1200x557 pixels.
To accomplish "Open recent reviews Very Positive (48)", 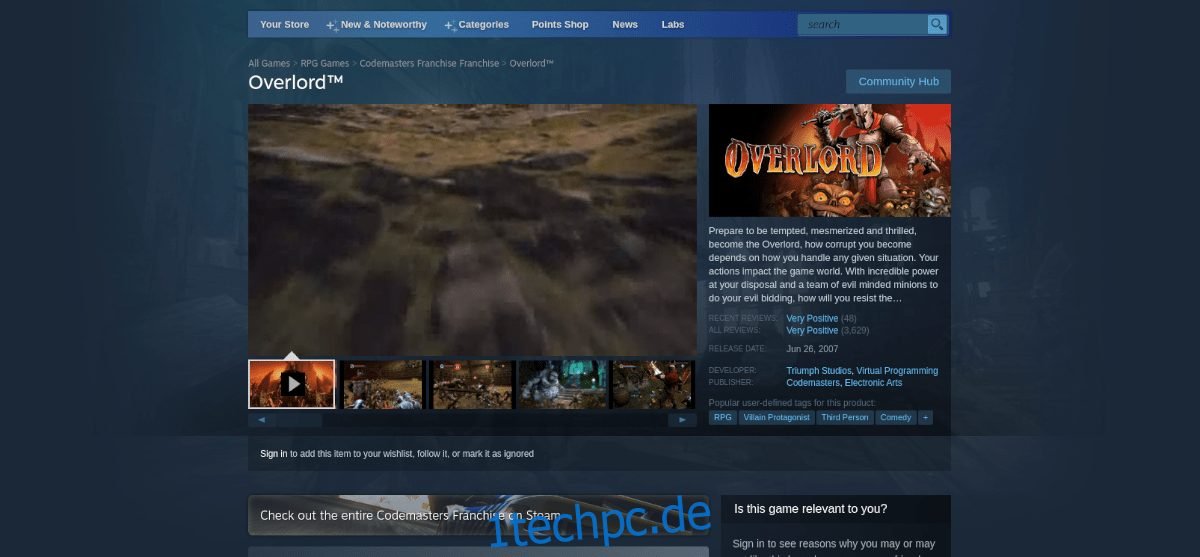I will pos(814,318).
